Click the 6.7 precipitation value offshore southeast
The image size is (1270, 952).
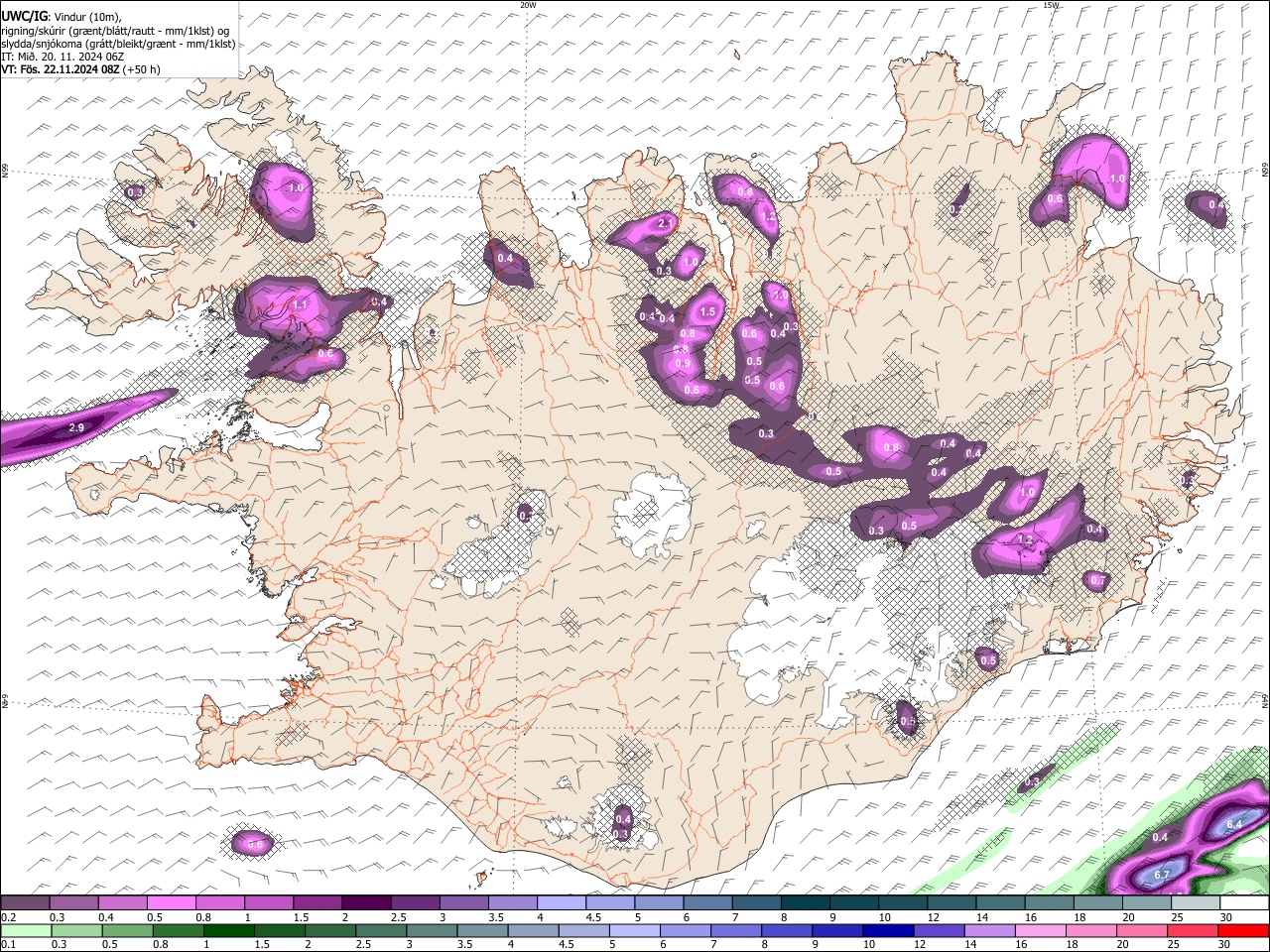click(x=1164, y=875)
